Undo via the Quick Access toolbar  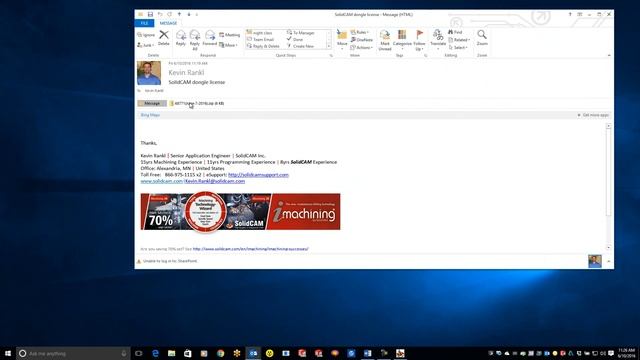point(160,14)
